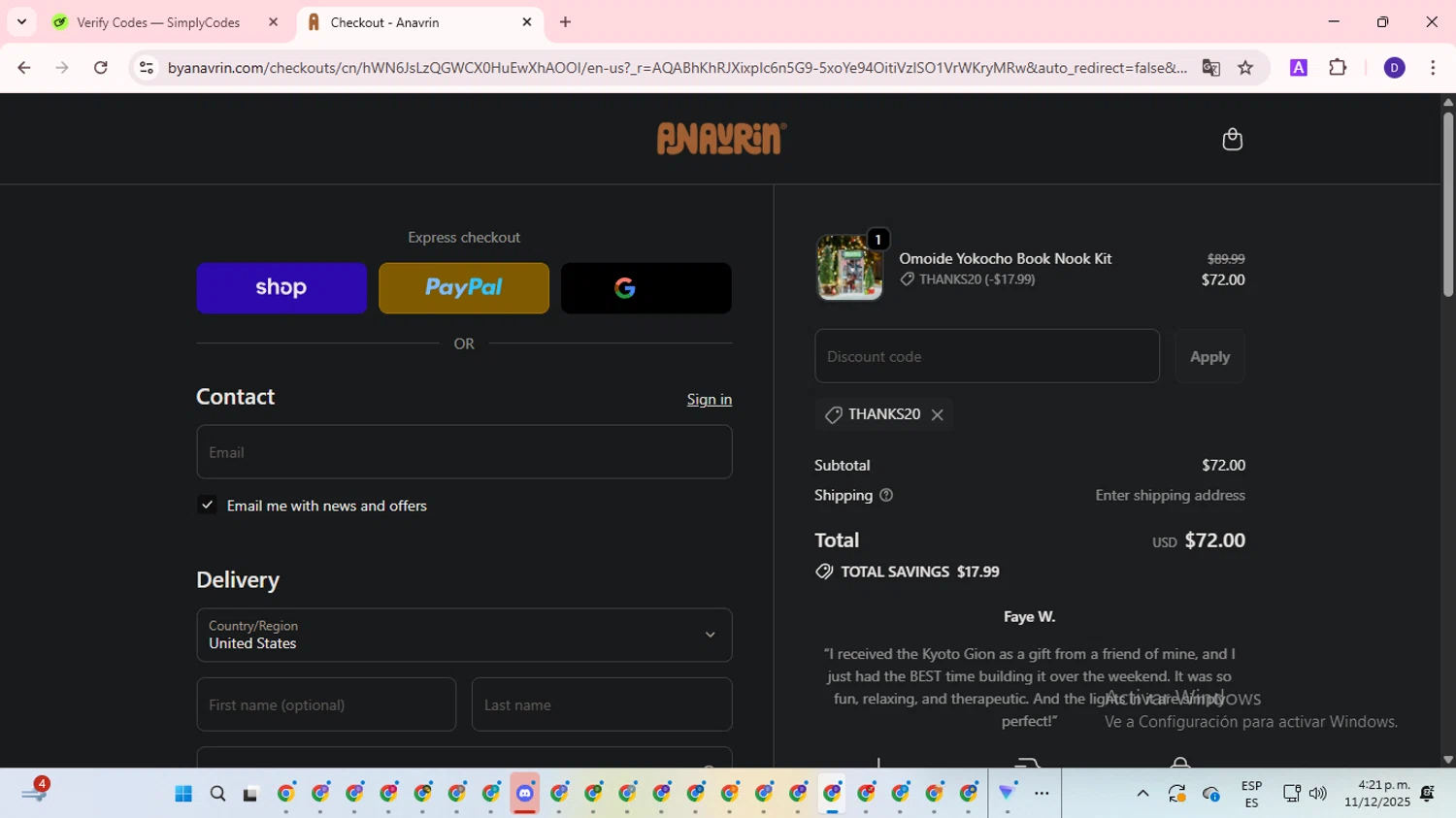
Task: Click the Faye W. reviewer name
Action: (1029, 616)
